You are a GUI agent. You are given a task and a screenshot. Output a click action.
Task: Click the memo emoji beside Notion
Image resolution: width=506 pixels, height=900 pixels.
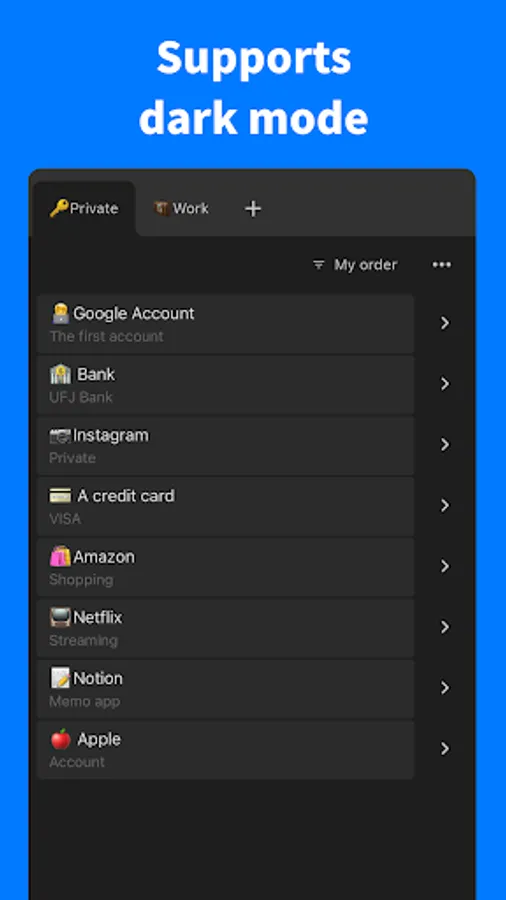click(x=60, y=678)
